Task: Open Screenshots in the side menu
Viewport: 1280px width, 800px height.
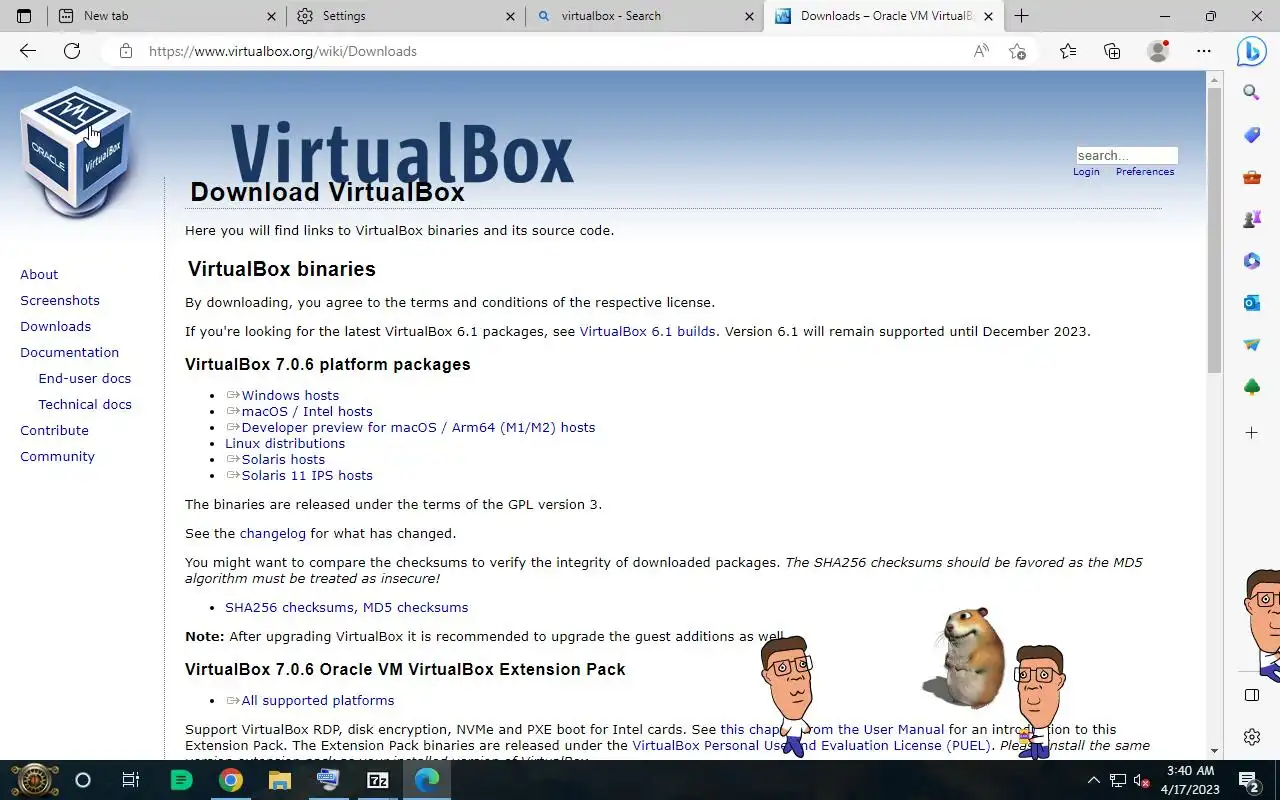Action: click(60, 300)
